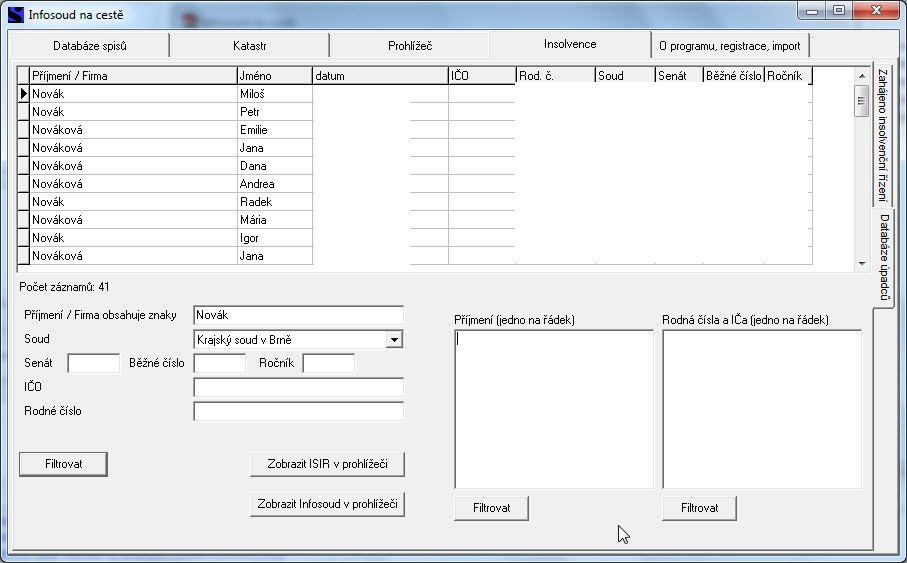Click the table scrollbar up arrow
The height and width of the screenshot is (563, 907).
tap(862, 76)
